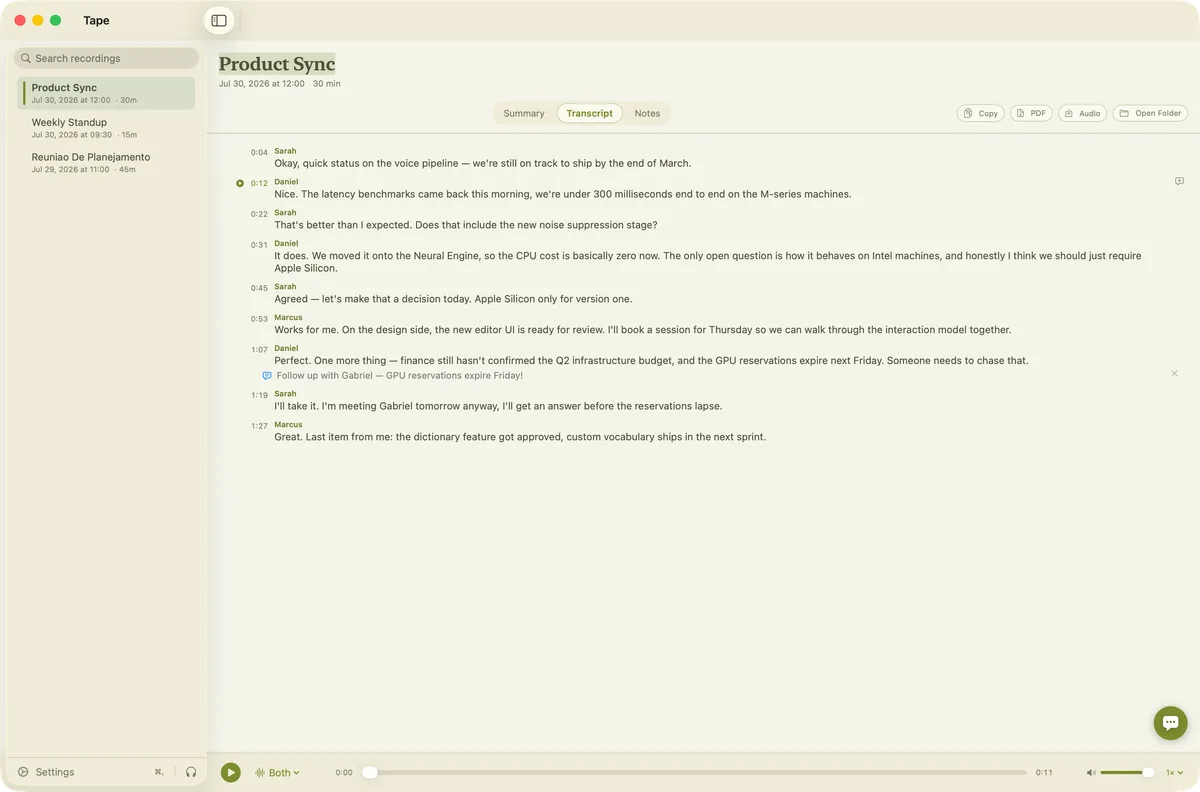Screen dimensions: 1200x792
Task: Open Settings in the sidebar footer
Action: (x=47, y=772)
